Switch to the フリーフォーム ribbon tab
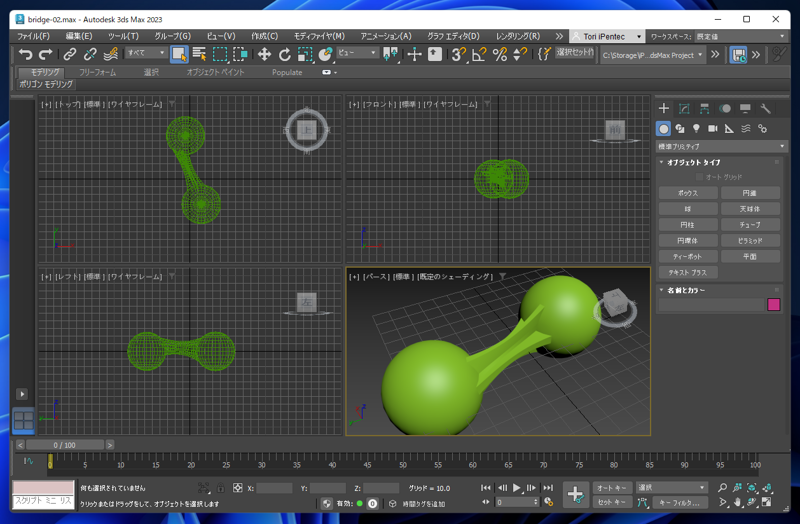800x524 pixels. click(x=97, y=72)
